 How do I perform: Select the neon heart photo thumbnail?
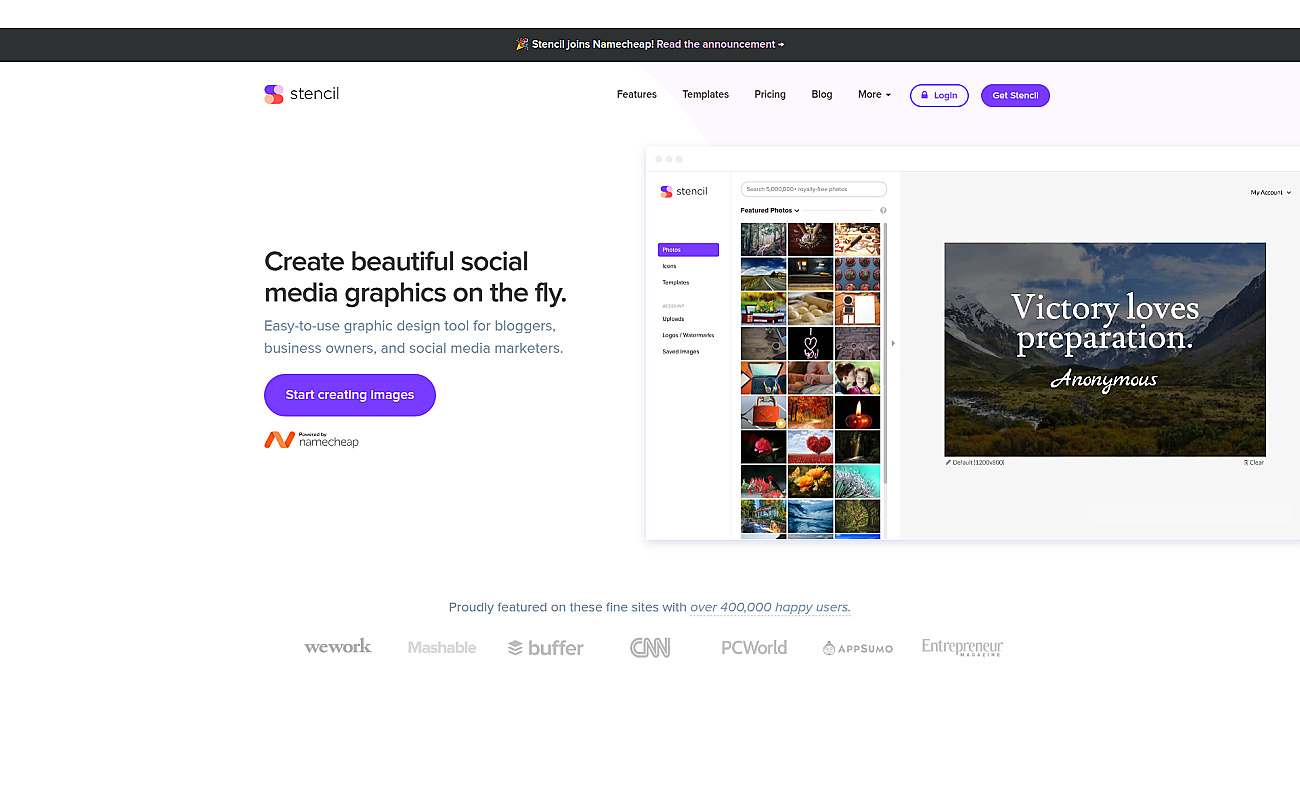pos(810,343)
